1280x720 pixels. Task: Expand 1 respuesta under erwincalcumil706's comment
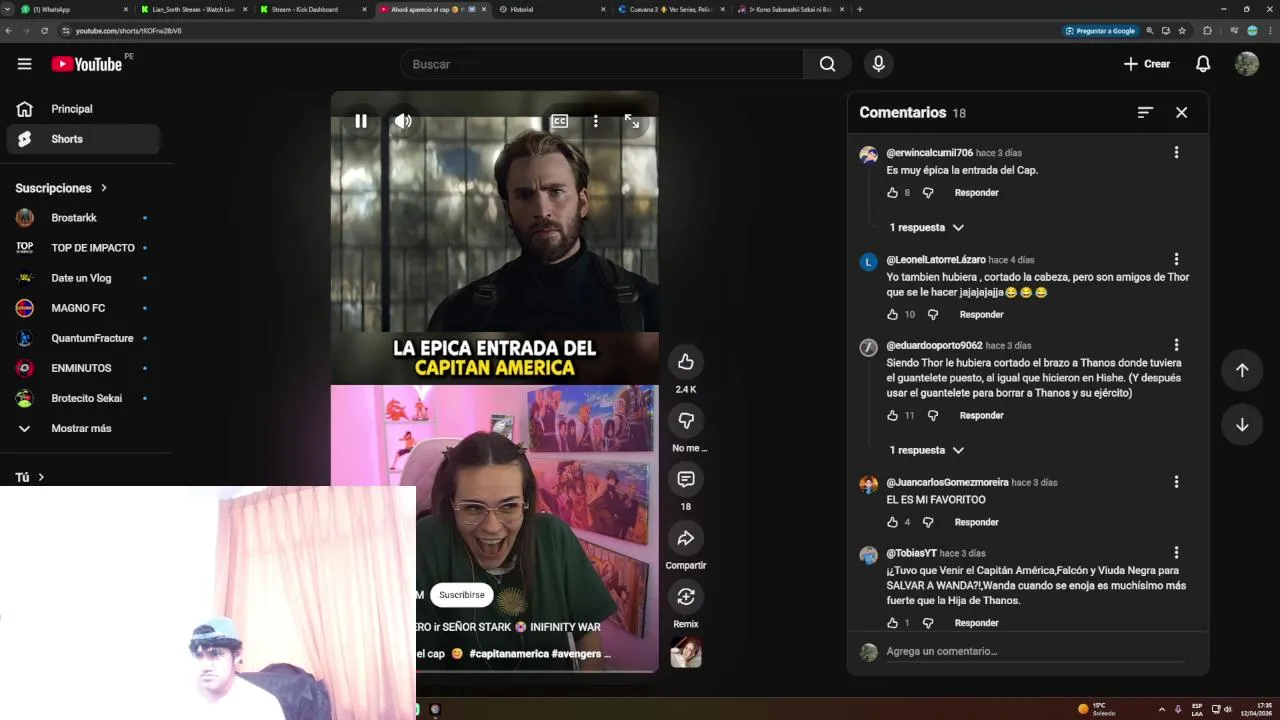926,227
